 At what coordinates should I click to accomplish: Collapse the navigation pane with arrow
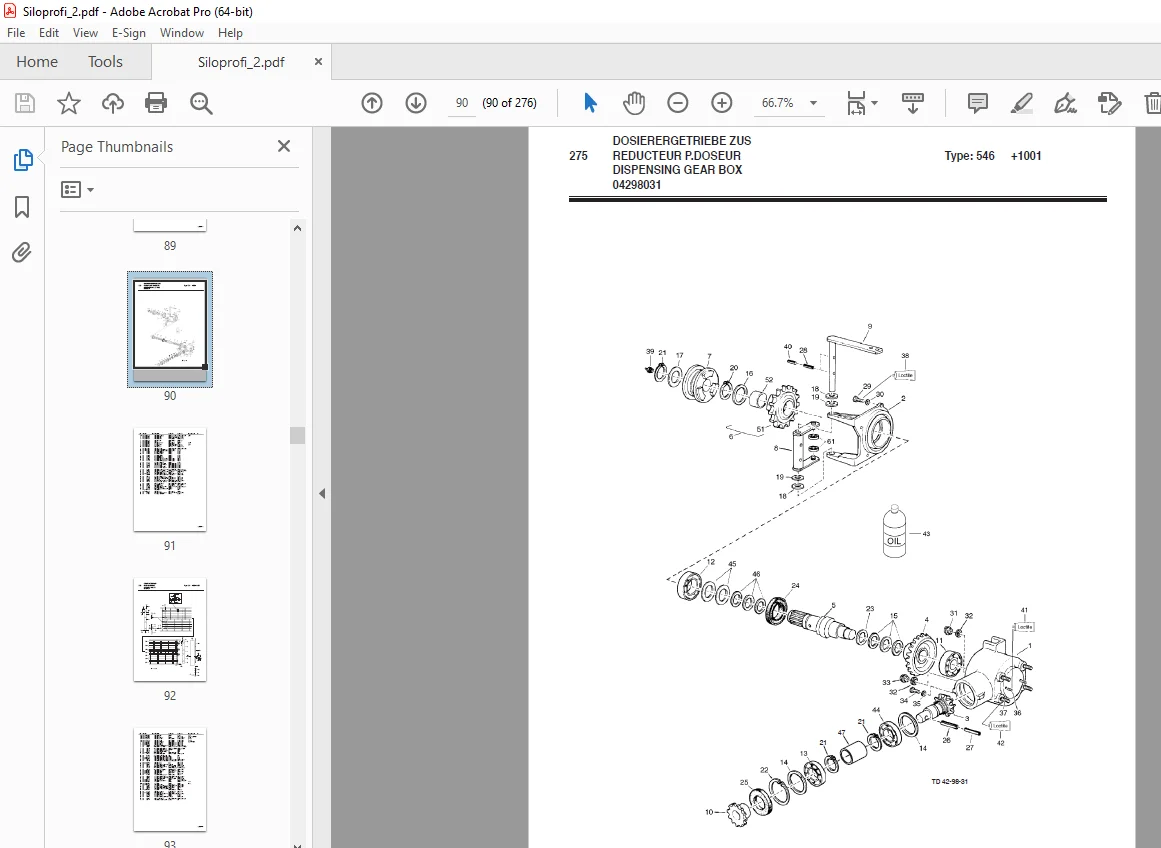click(x=322, y=493)
